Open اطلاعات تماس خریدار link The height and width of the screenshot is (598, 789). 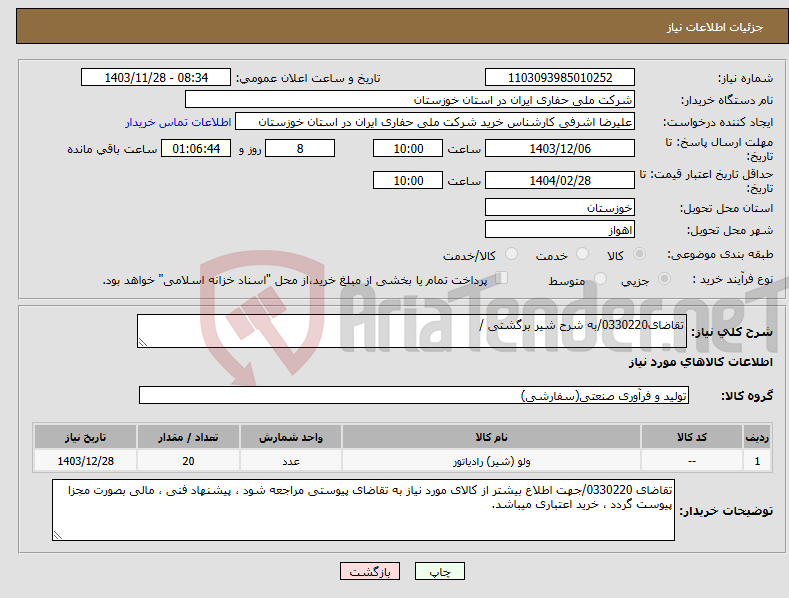coord(178,122)
